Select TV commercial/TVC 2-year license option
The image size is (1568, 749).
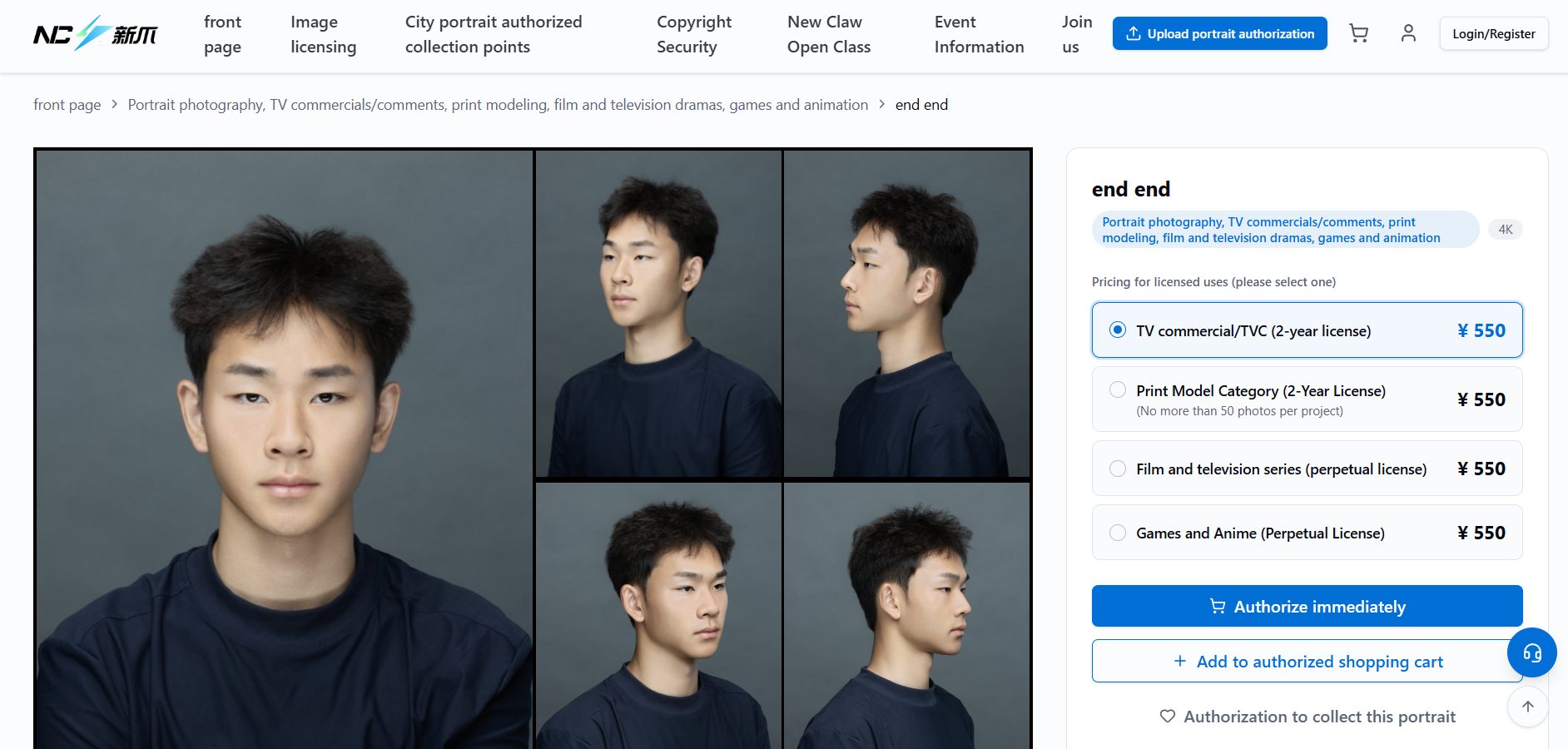click(1307, 330)
